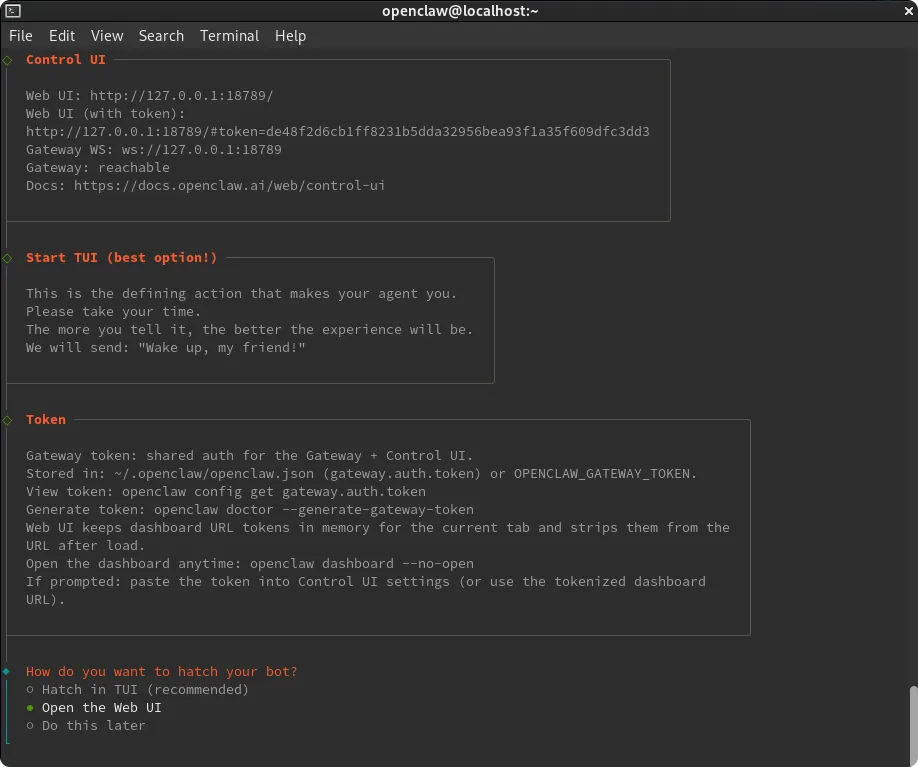The image size is (918, 767).
Task: Click the diamond beside hatch prompt
Action: click(x=6, y=672)
